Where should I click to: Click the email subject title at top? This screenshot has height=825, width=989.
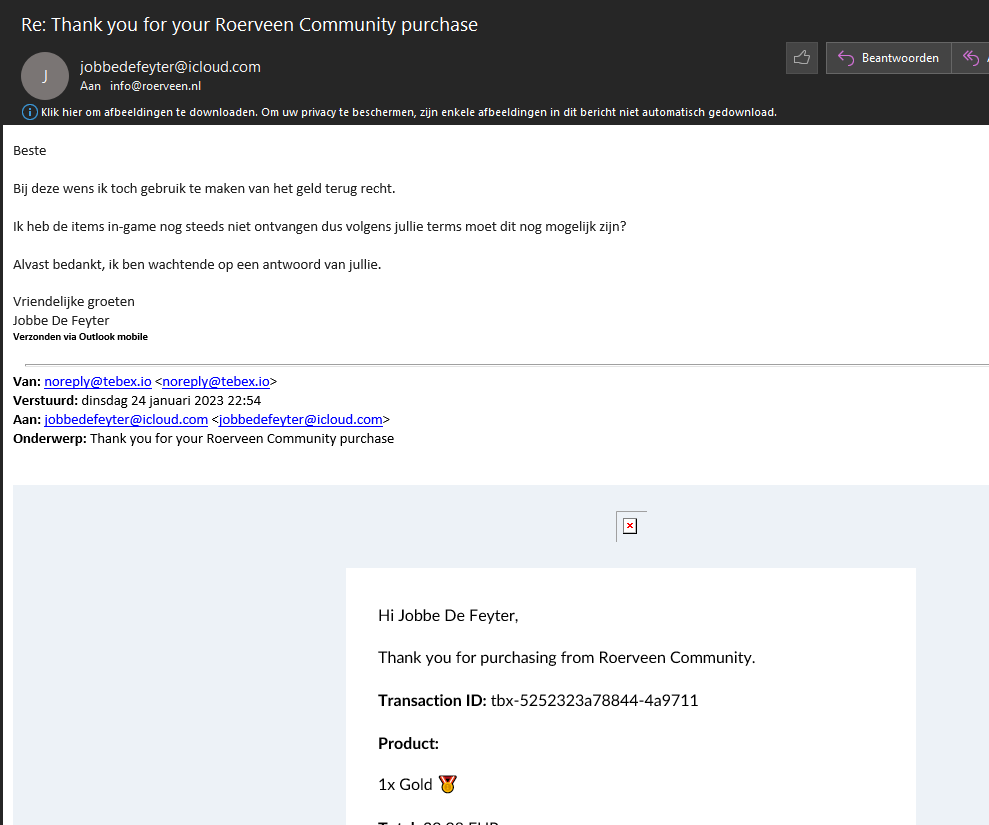click(249, 24)
